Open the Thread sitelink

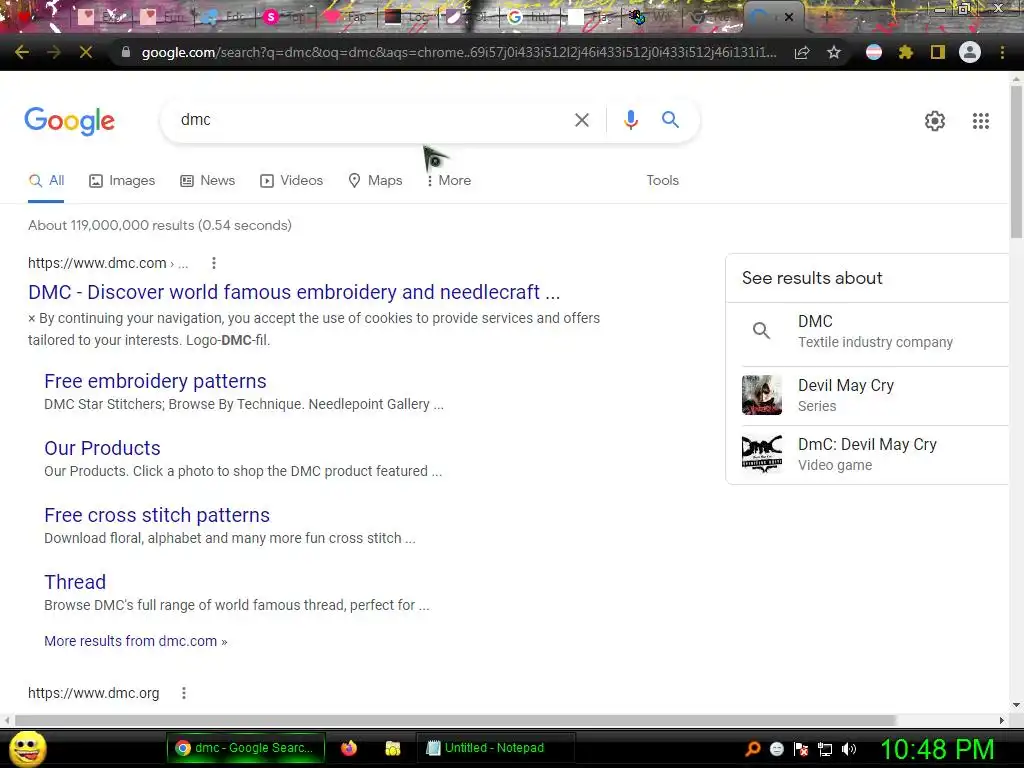75,582
